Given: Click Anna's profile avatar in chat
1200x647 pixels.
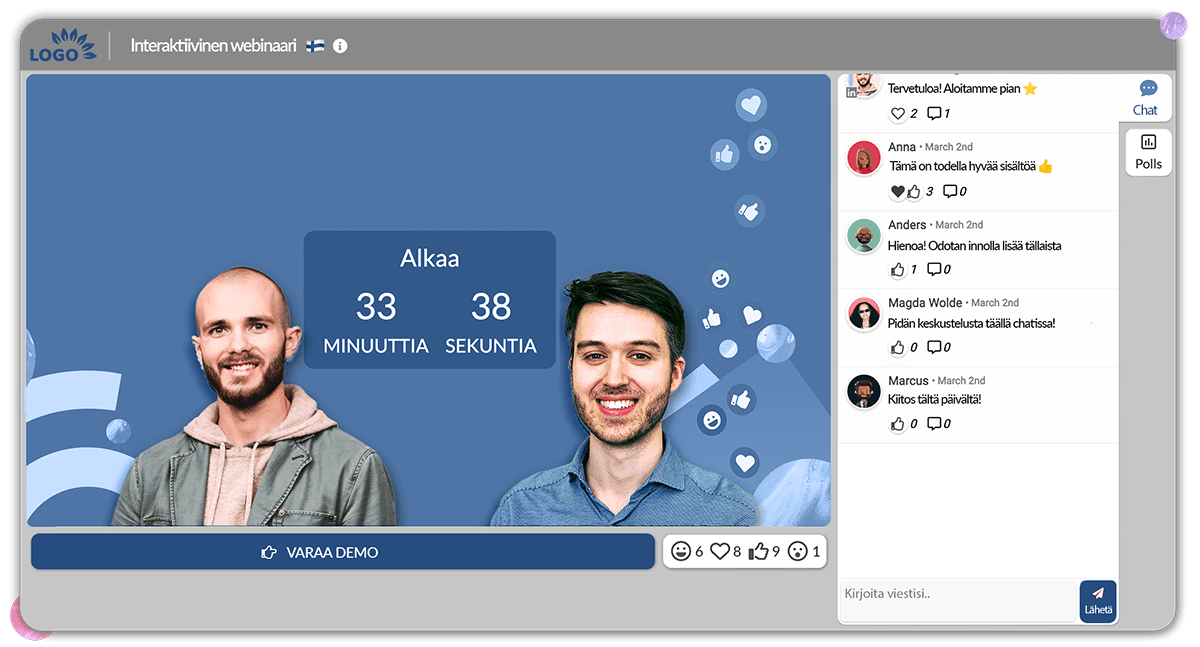Looking at the screenshot, I should point(863,158).
